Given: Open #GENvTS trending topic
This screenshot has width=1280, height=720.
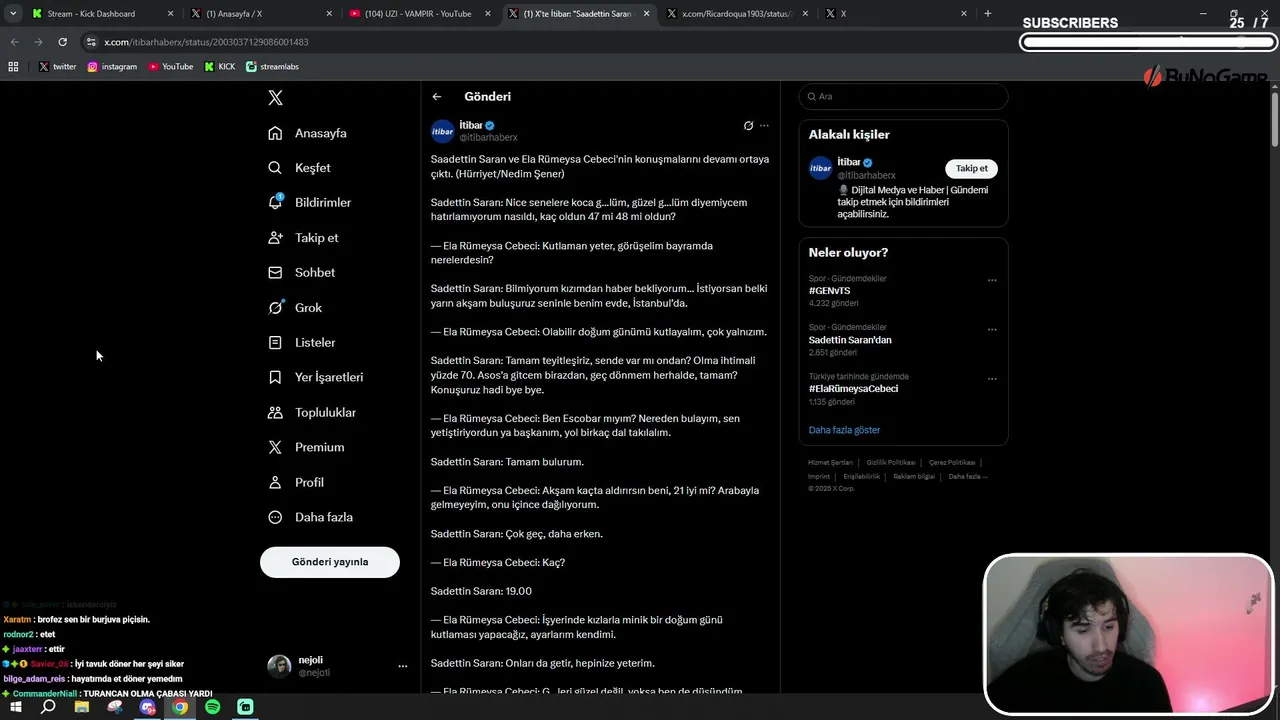Looking at the screenshot, I should click(x=829, y=291).
